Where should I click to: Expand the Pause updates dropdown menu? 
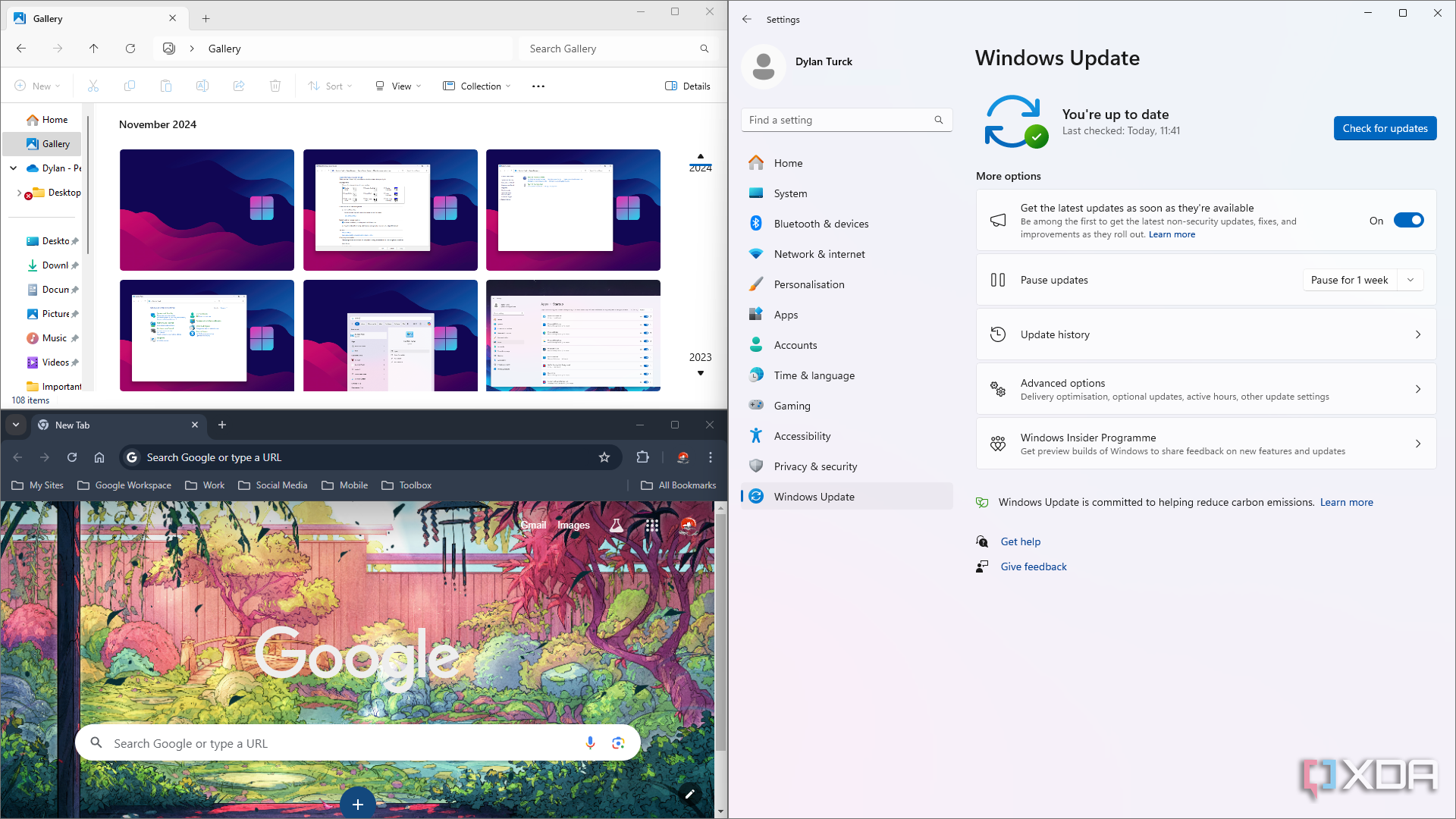[1410, 280]
